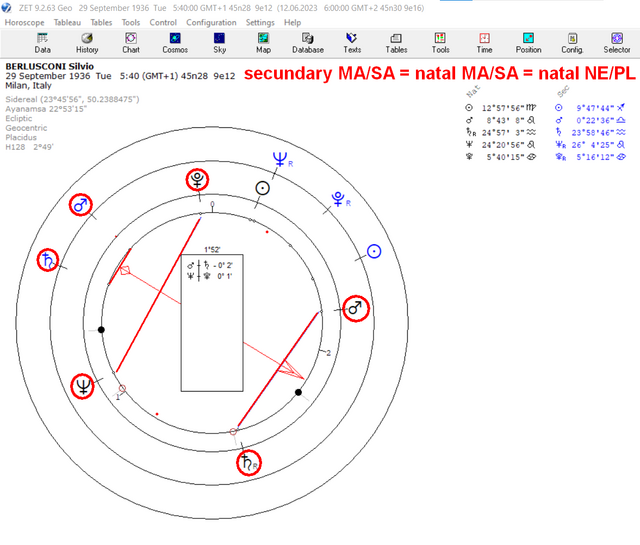The image size is (640, 545).
Task: Click natal Mars position 8°43' row
Action: click(x=500, y=120)
